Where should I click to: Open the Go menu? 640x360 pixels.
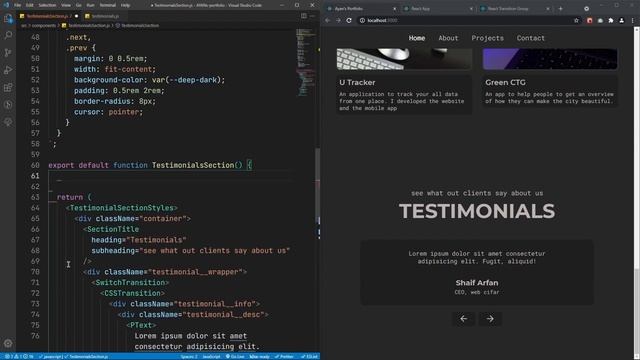click(78, 5)
